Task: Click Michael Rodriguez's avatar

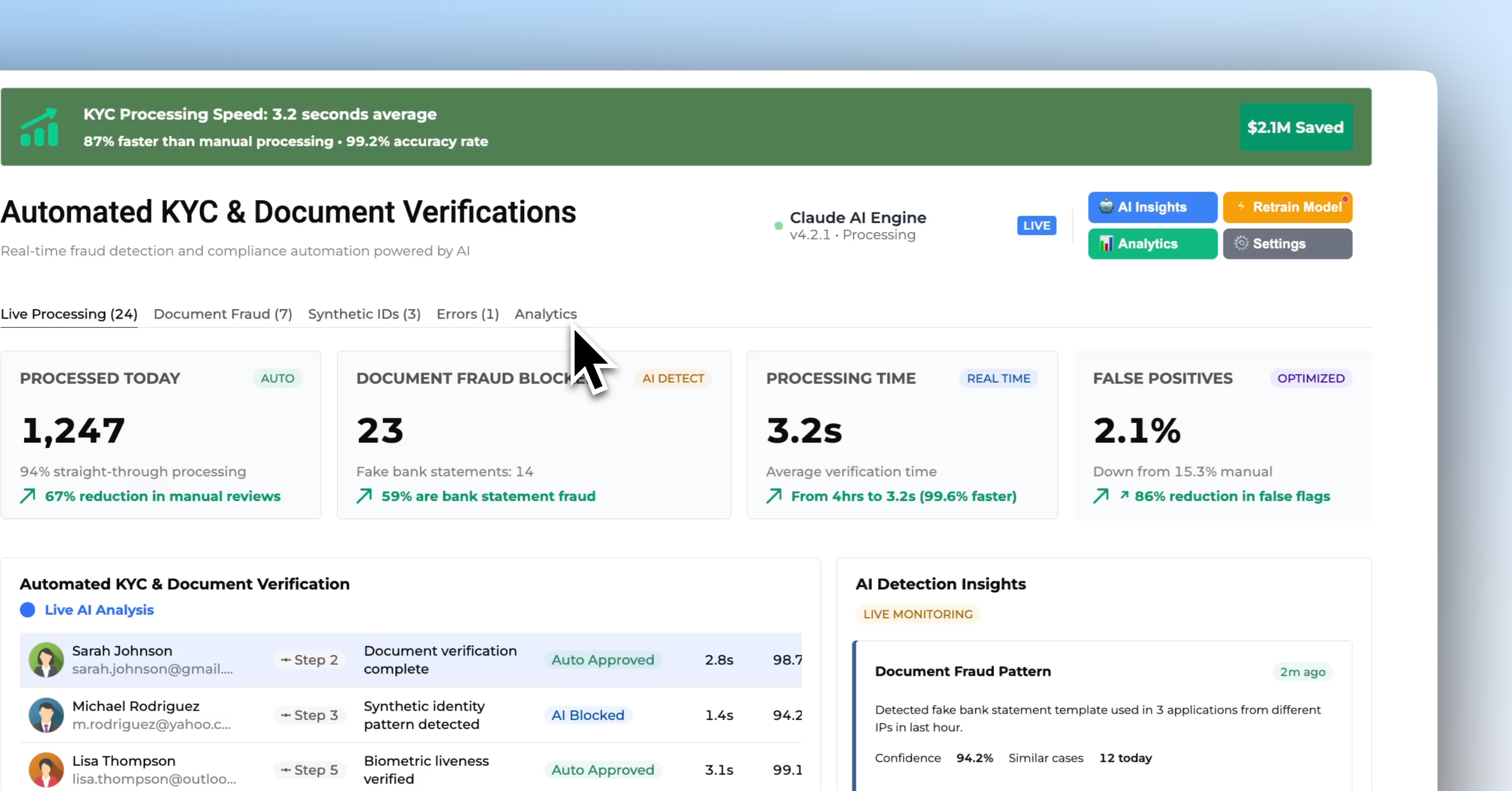Action: pyautogui.click(x=46, y=715)
